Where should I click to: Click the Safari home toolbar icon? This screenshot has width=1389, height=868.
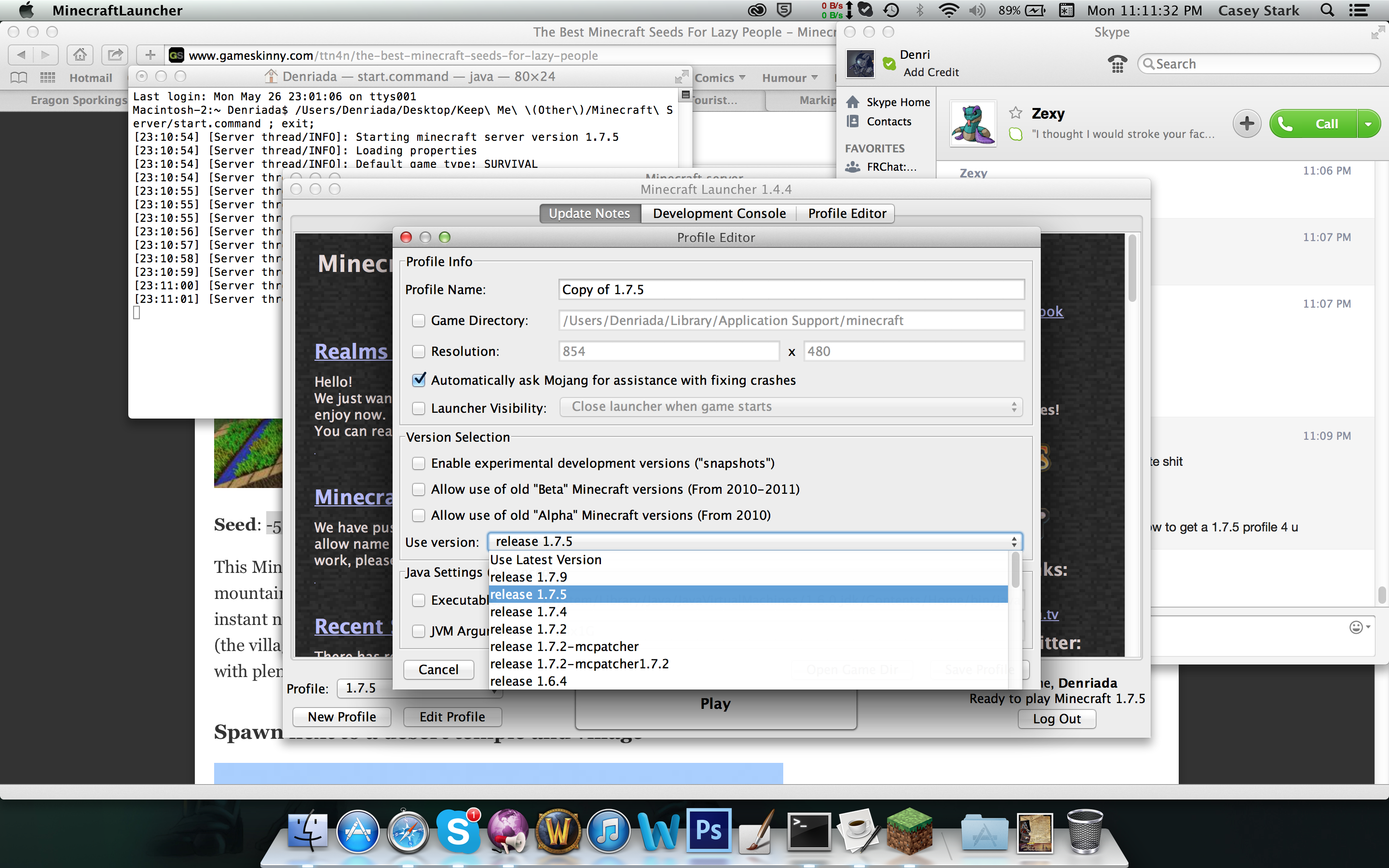(x=80, y=55)
